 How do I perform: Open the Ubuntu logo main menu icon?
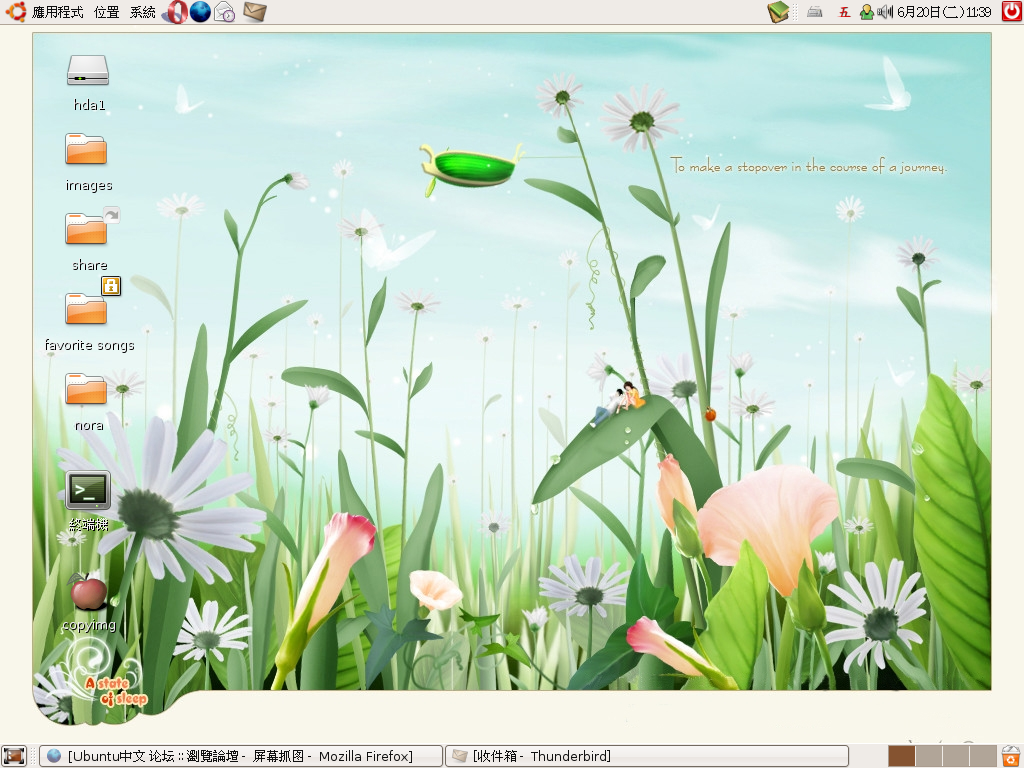[14, 12]
